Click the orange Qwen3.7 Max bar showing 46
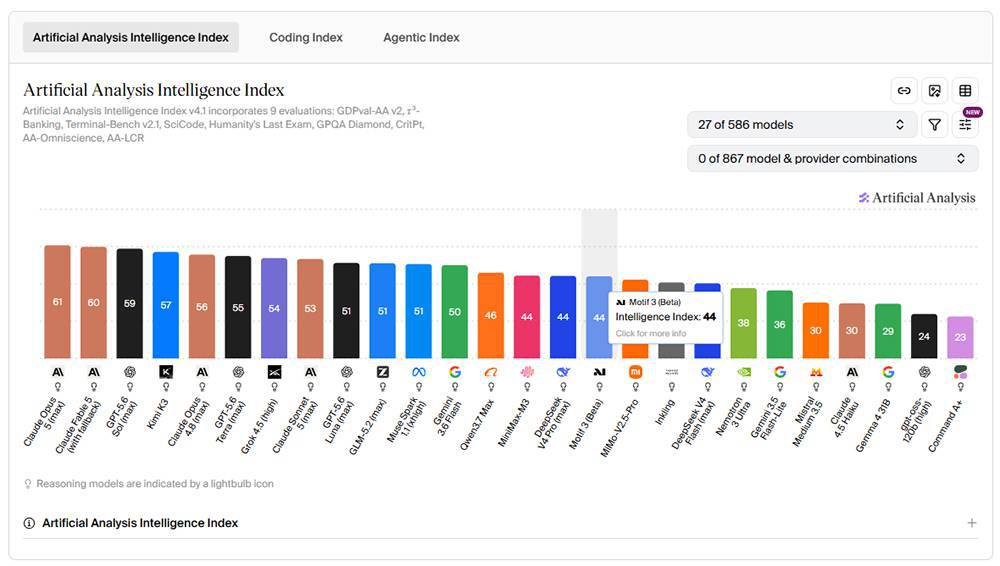The image size is (1000, 566). coord(490,315)
